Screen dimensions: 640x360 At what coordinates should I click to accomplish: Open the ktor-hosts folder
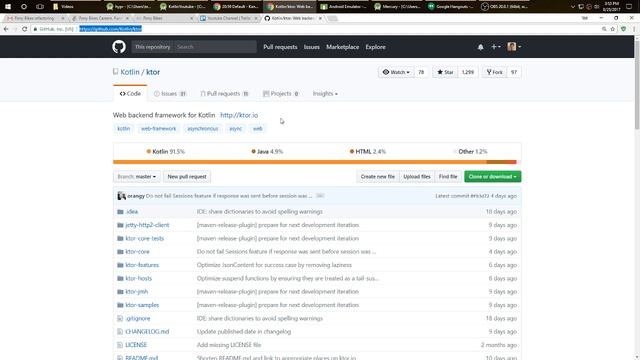139,278
